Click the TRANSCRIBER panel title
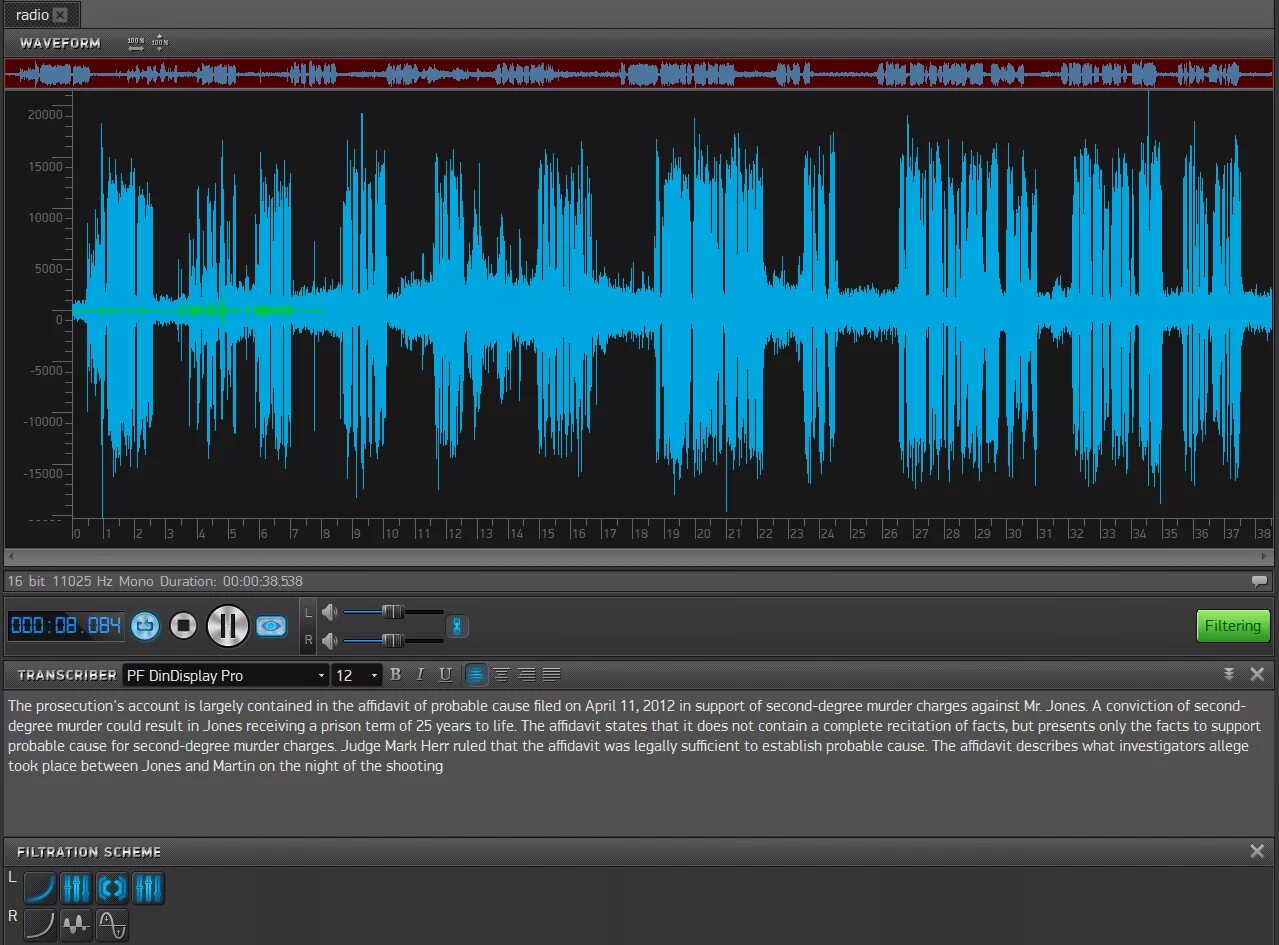Viewport: 1279px width, 945px height. coord(67,675)
